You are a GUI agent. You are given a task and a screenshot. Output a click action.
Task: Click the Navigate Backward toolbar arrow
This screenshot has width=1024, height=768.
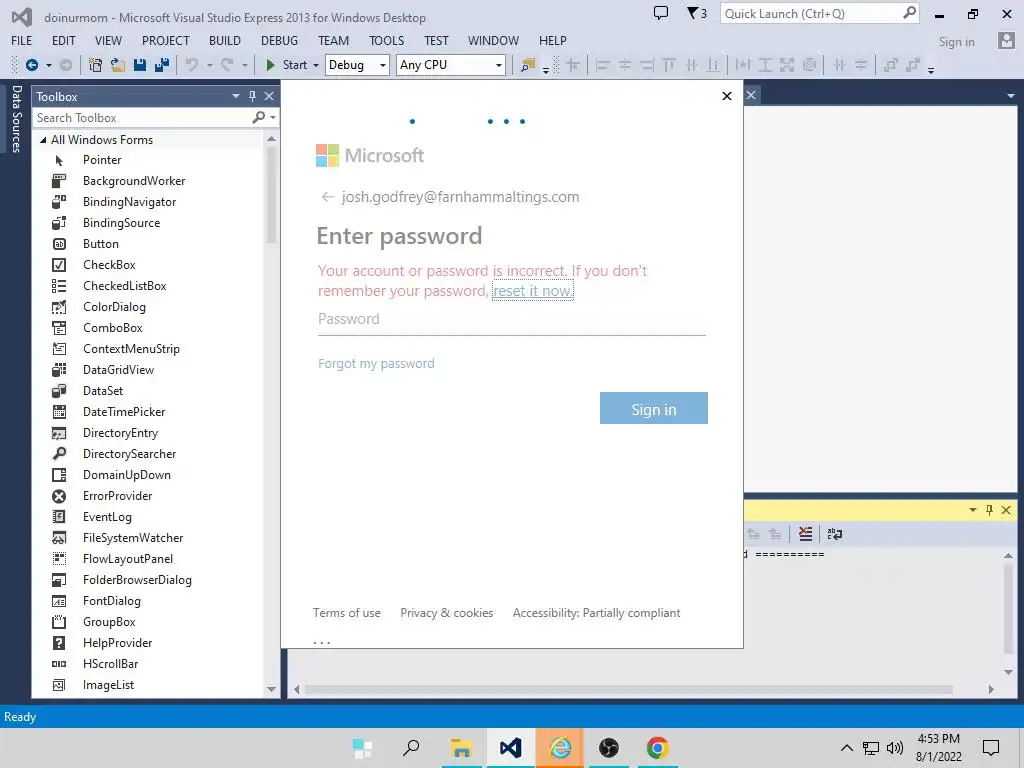click(31, 65)
